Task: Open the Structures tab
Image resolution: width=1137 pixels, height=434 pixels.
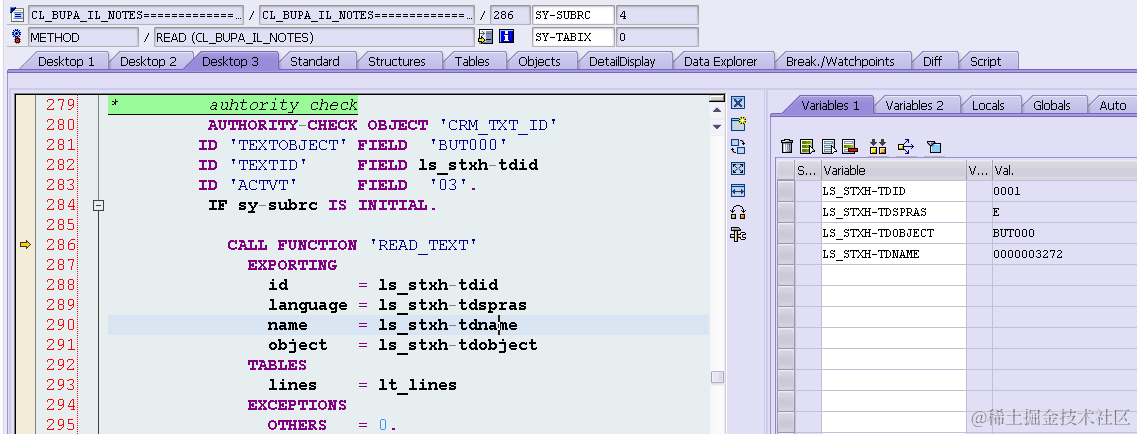Action: click(397, 62)
